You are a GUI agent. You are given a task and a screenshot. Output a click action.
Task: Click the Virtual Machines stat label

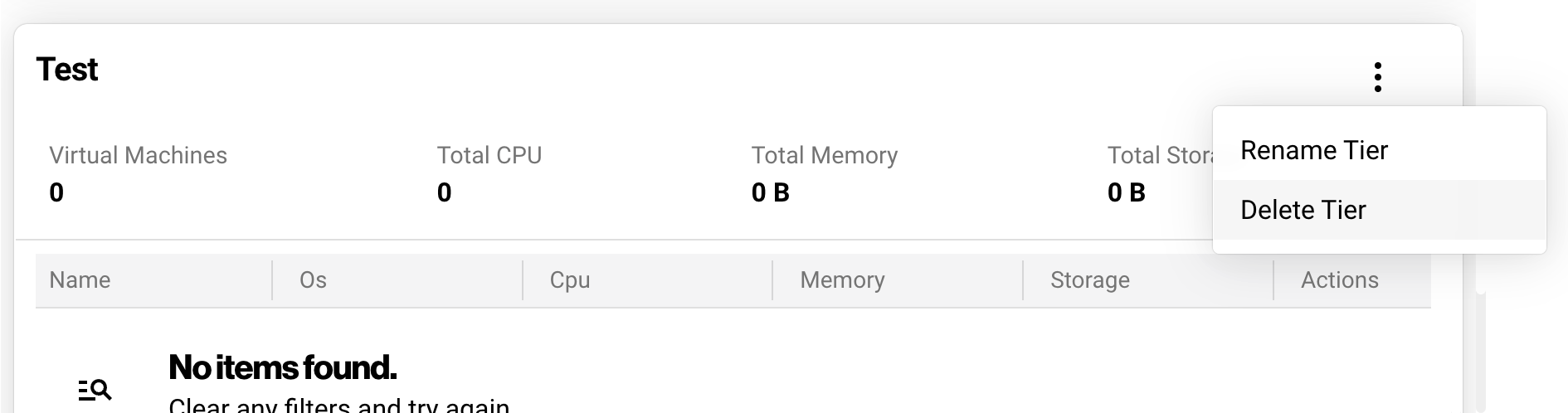138,155
